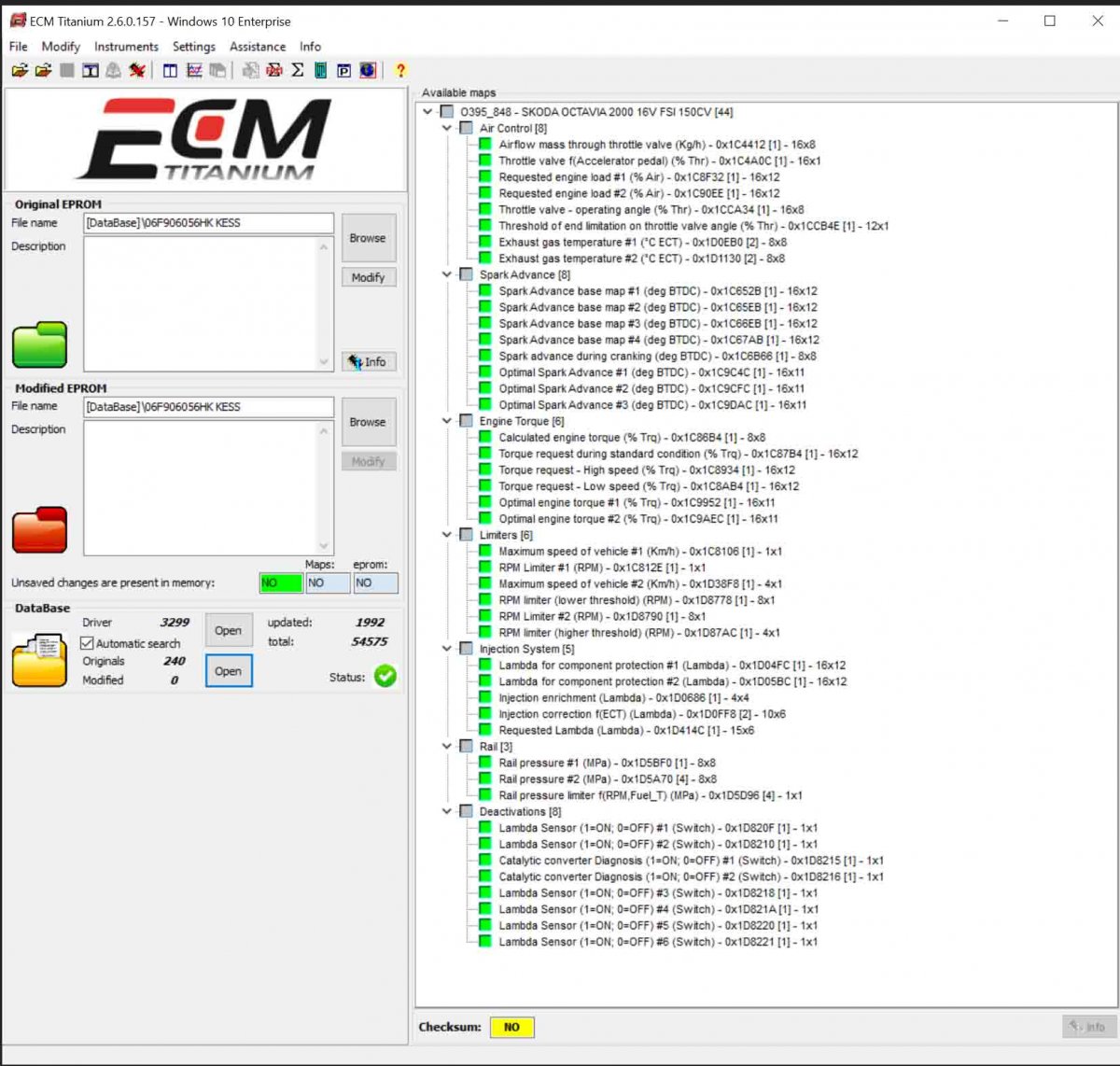Click the Modified EPROM Description box
The image size is (1120, 1066).
click(208, 488)
